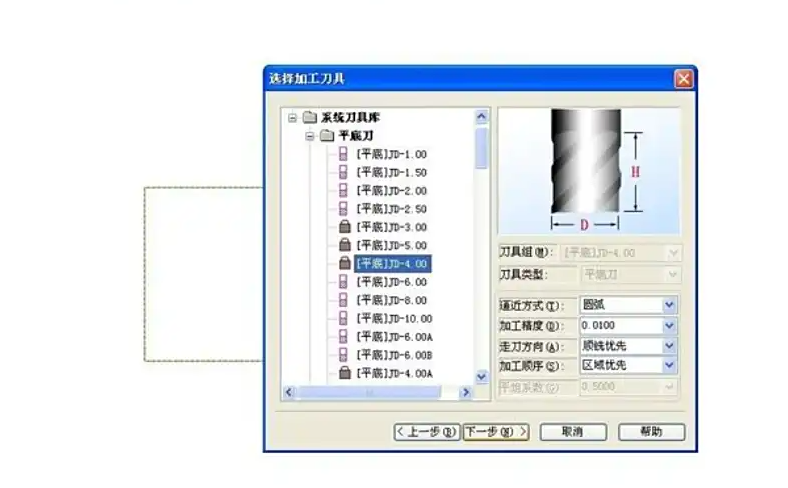This screenshot has height=488, width=788.
Task: Click tool icon beside [平底]JD-1.50
Action: 343,172
